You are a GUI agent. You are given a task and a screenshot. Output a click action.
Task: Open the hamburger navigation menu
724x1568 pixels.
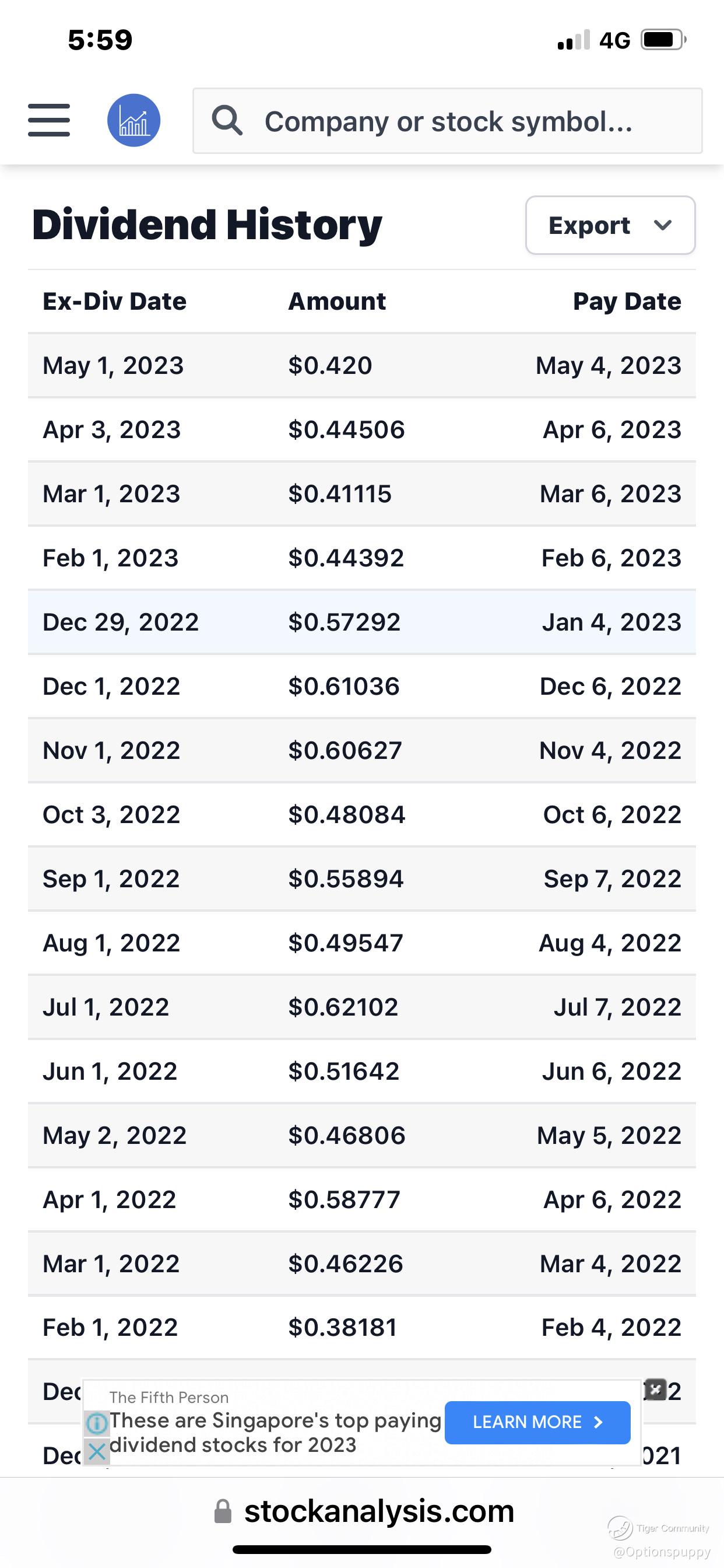(48, 120)
